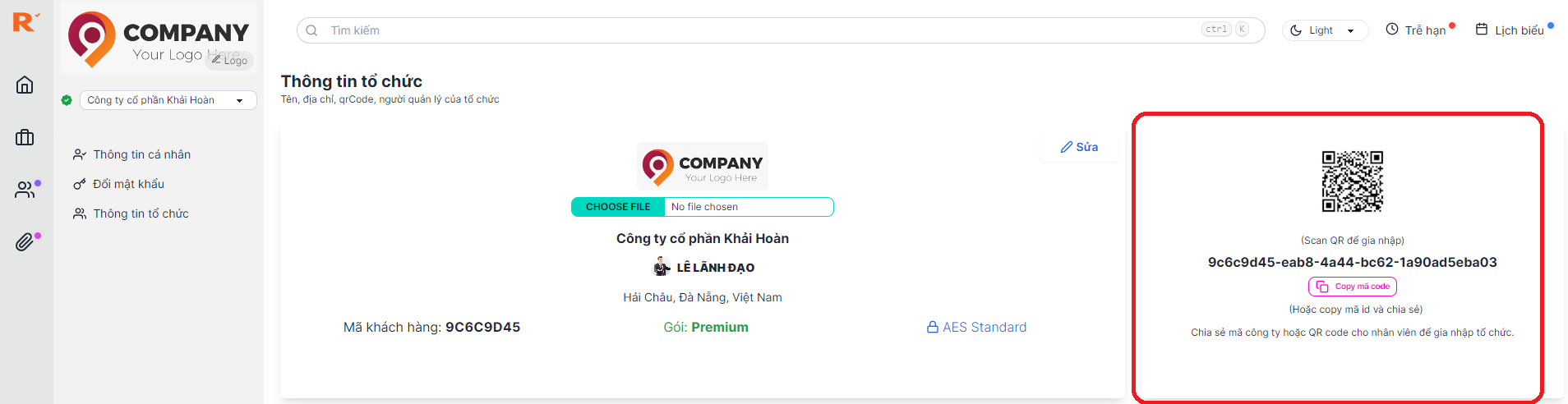Open the Home icon in left rail

tap(25, 85)
